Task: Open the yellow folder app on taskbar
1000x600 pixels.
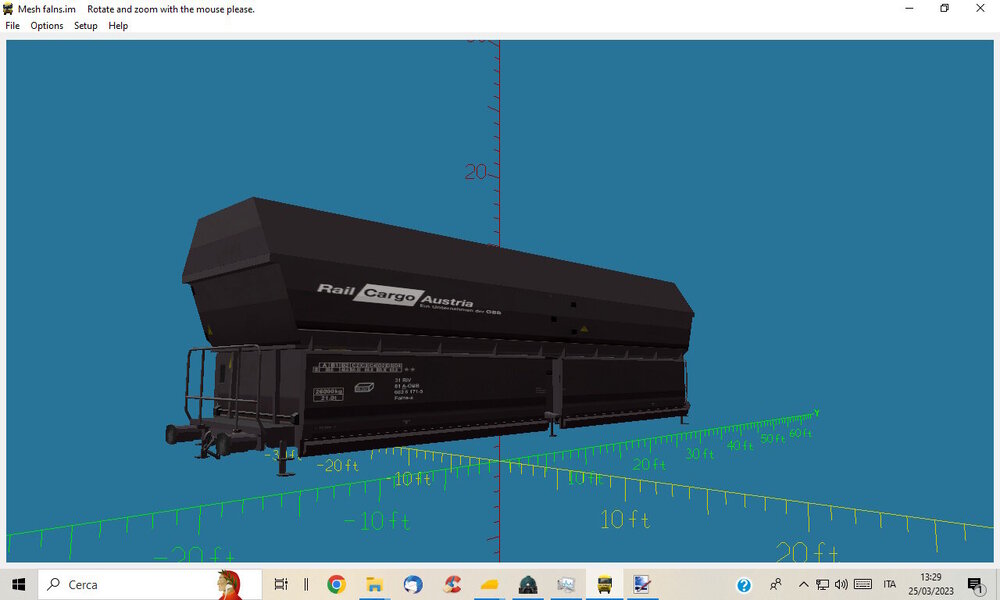Action: point(490,584)
